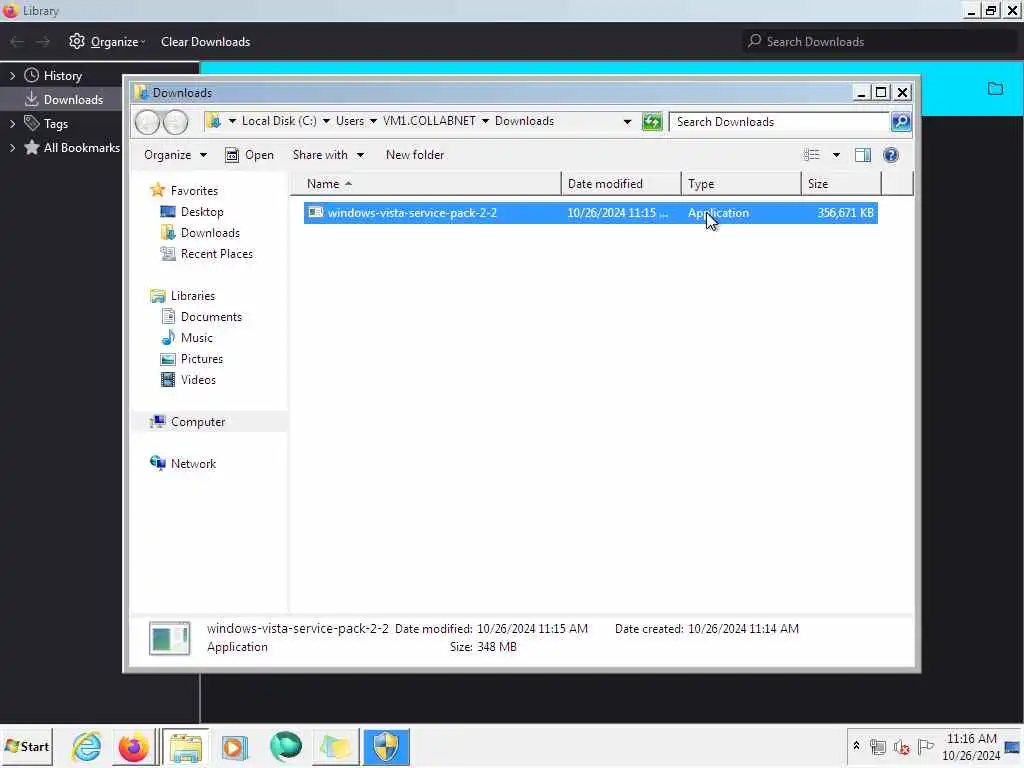
Task: Click the Windows Start button
Action: pos(27,746)
